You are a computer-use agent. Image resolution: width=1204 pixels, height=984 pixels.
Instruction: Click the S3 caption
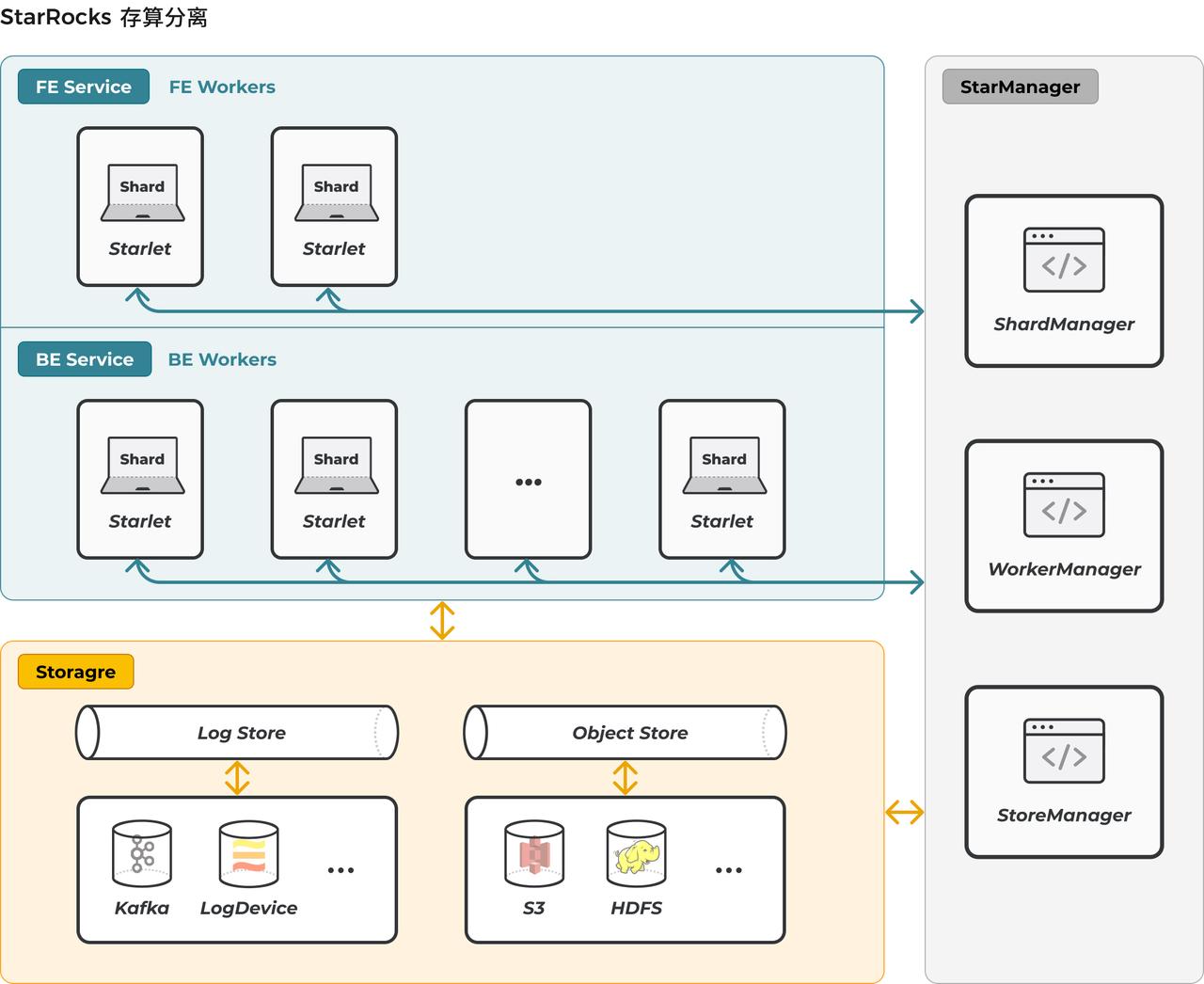pos(533,908)
